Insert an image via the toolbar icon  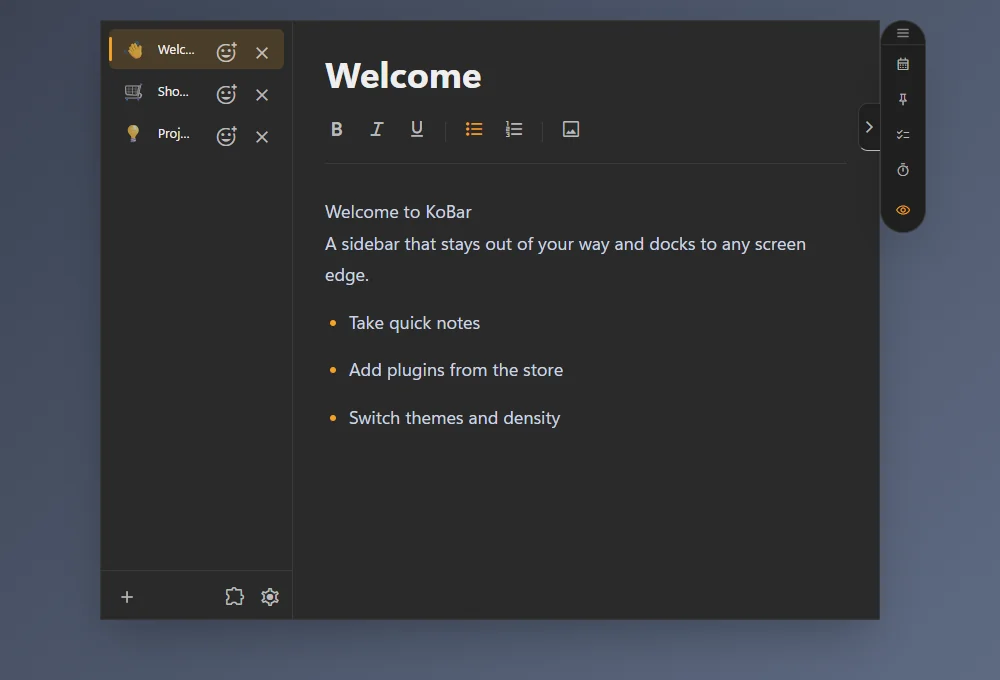[571, 129]
